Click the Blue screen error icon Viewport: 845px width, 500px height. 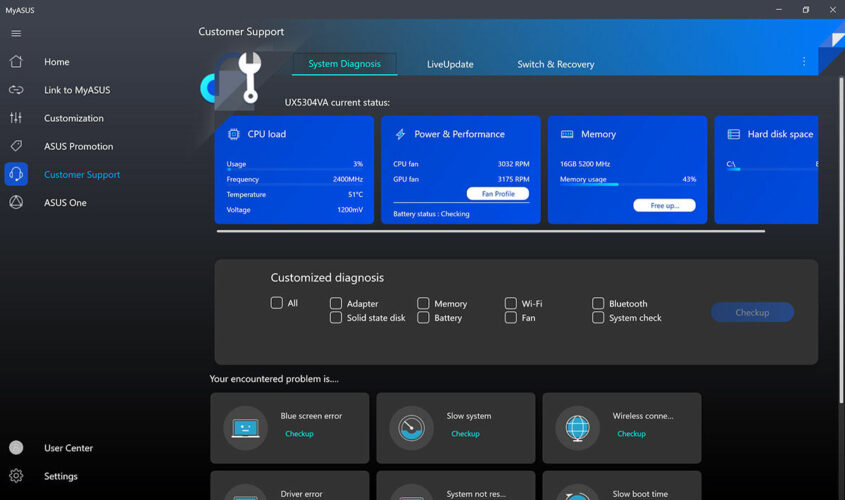tap(245, 427)
